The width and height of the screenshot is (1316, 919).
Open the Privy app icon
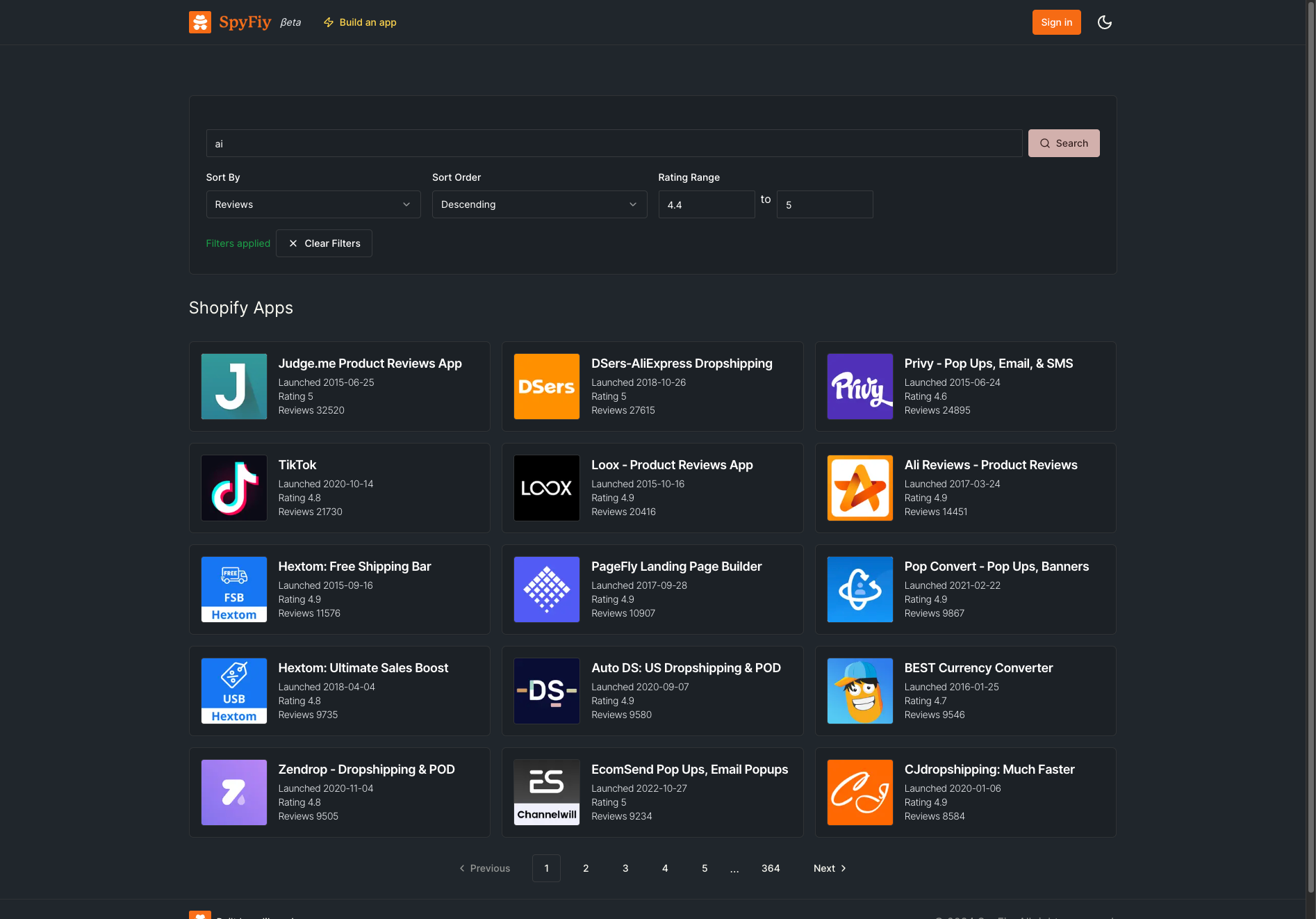[x=860, y=387]
